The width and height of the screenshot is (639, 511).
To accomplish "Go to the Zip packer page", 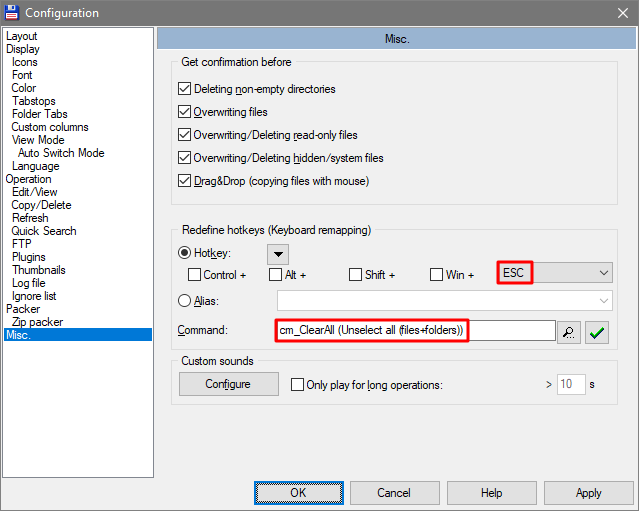I will [x=37, y=322].
